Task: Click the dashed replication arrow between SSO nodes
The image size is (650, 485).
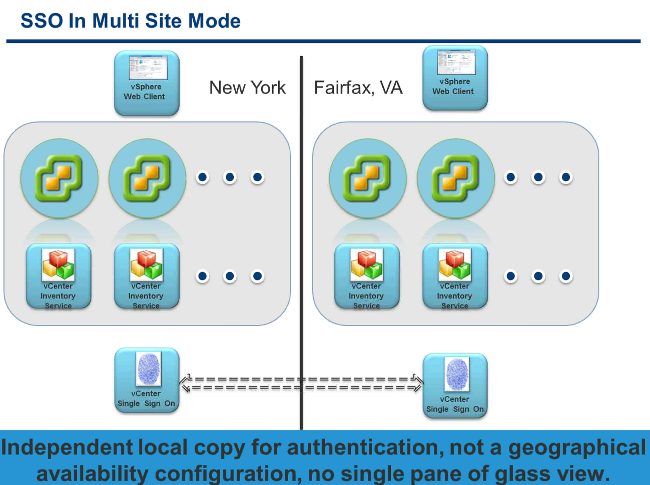Action: (x=301, y=383)
